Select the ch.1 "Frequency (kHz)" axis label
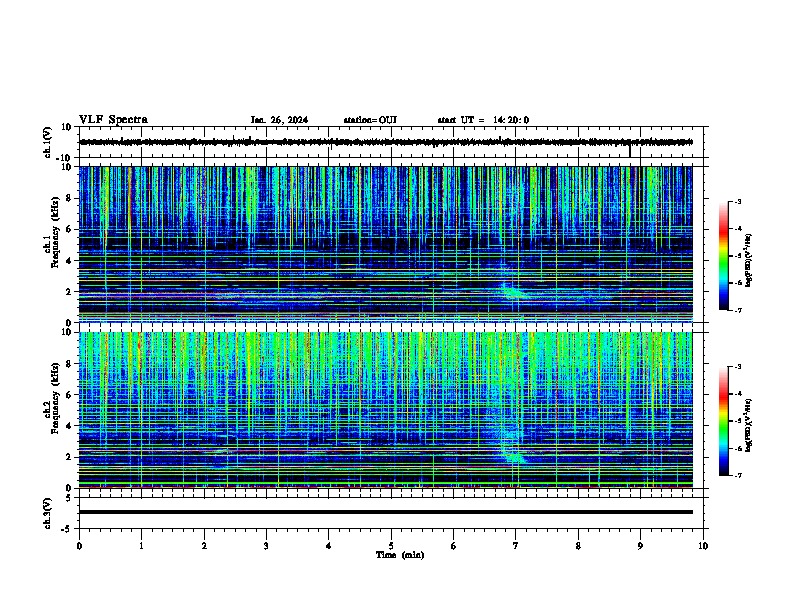 coord(55,232)
